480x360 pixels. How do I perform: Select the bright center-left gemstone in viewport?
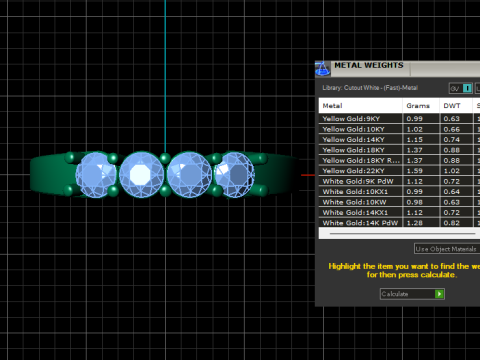pos(141,175)
